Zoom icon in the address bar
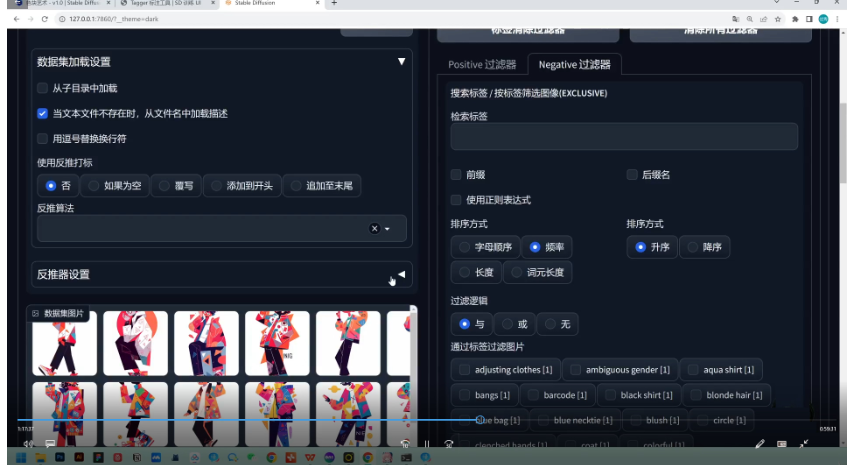848x465 pixels. (750, 19)
